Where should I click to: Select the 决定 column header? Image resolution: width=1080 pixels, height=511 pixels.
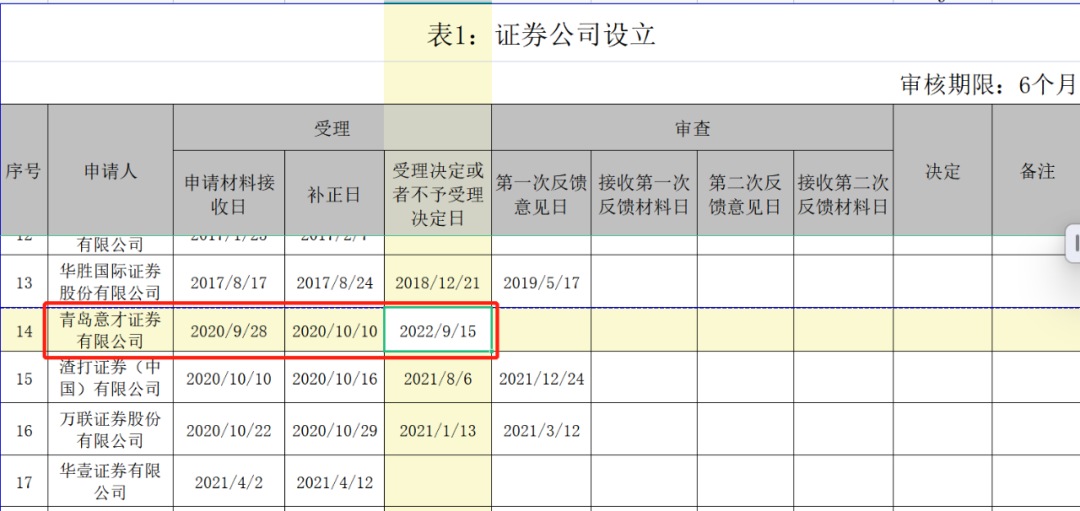(x=942, y=171)
